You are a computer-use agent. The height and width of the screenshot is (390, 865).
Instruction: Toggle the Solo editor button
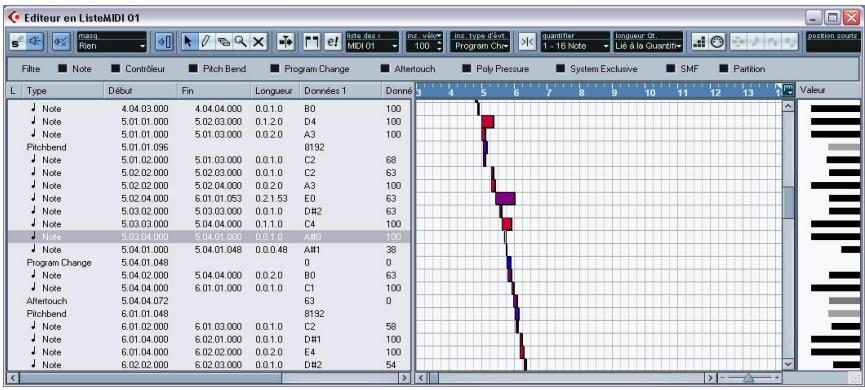pos(18,42)
